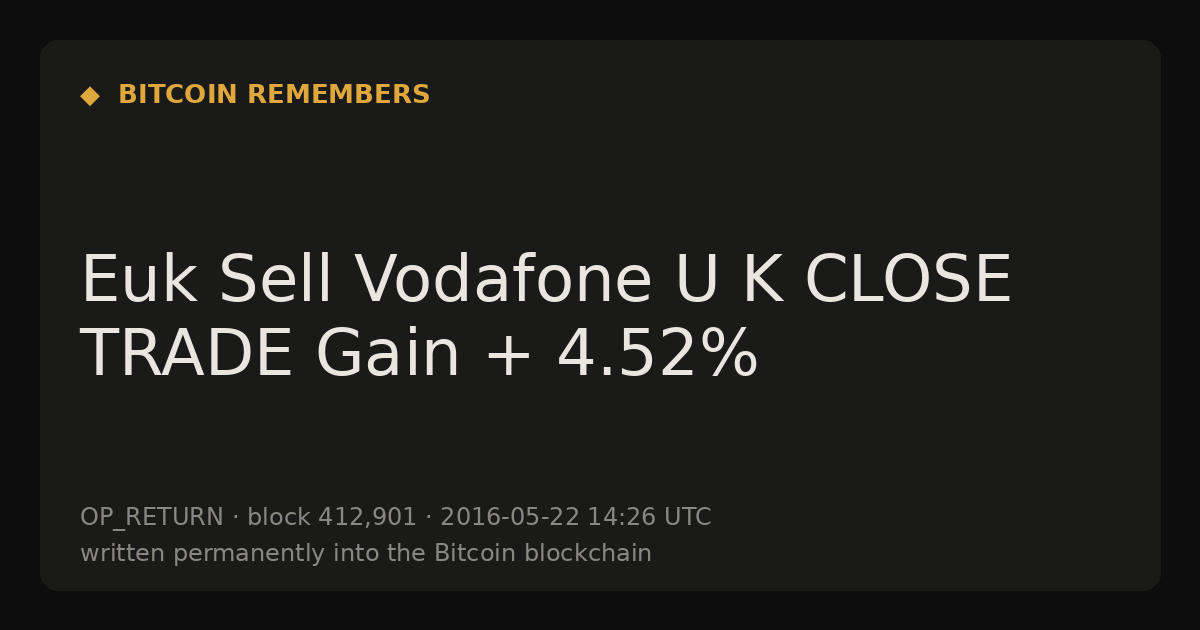Click the 2016-05-22 date

(509, 518)
